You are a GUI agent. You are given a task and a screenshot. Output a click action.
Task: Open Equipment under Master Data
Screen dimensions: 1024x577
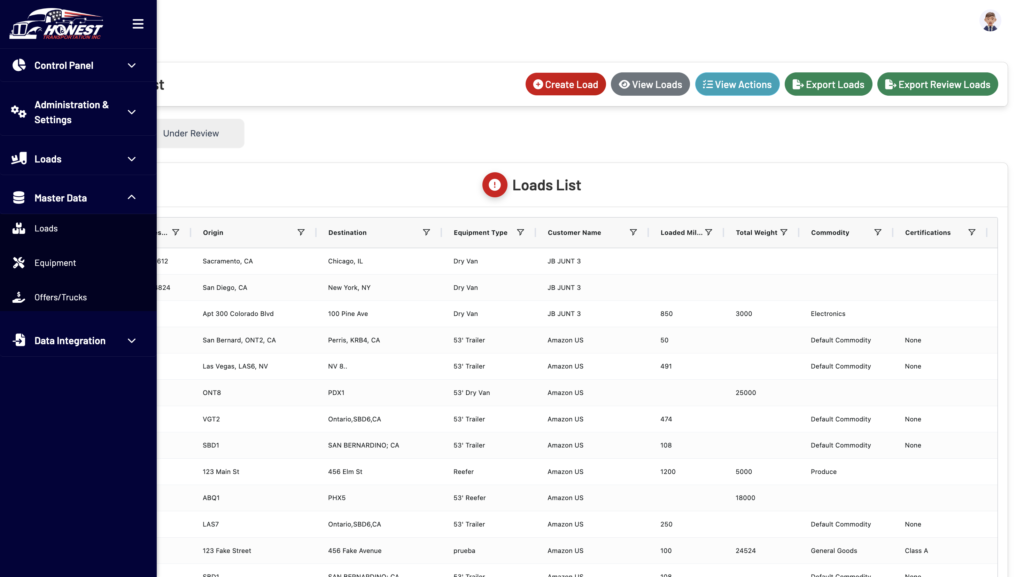tap(55, 263)
